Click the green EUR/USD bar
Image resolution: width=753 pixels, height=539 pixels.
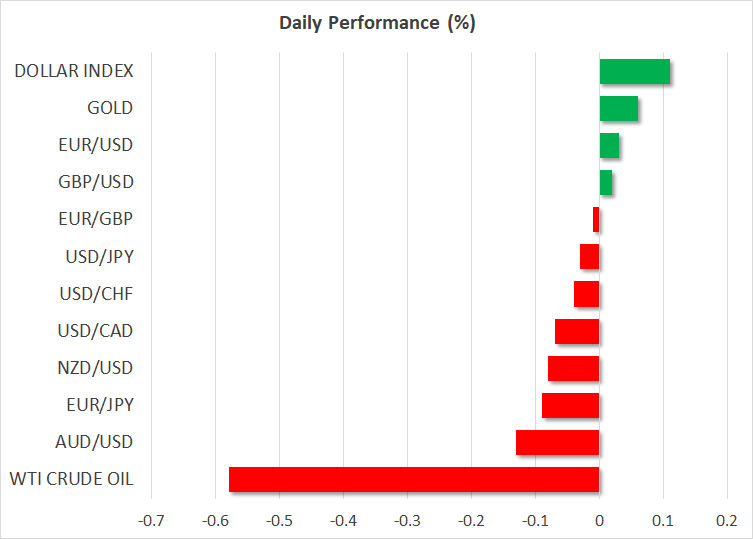608,145
